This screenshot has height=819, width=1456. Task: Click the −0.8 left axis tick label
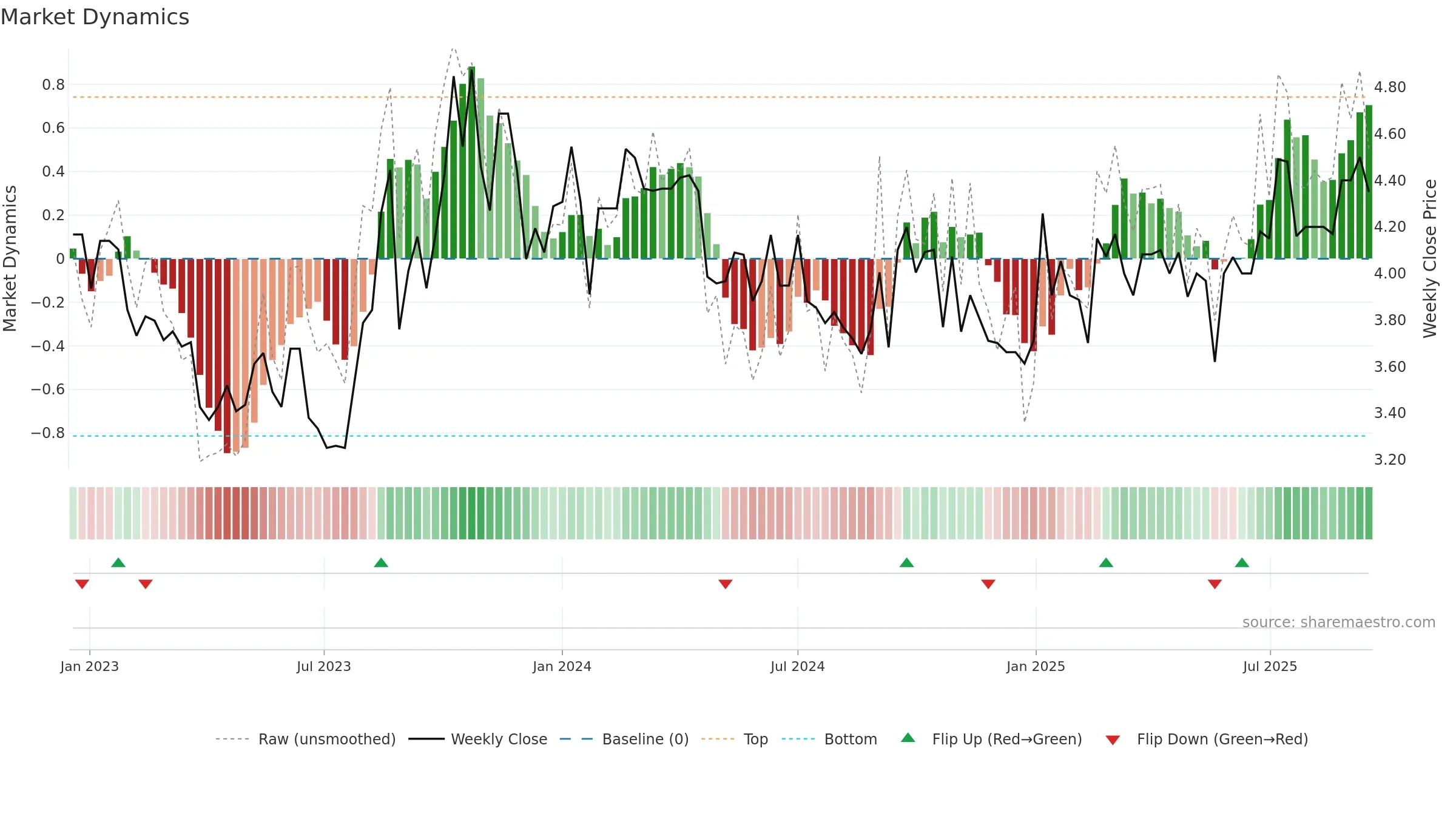[48, 433]
